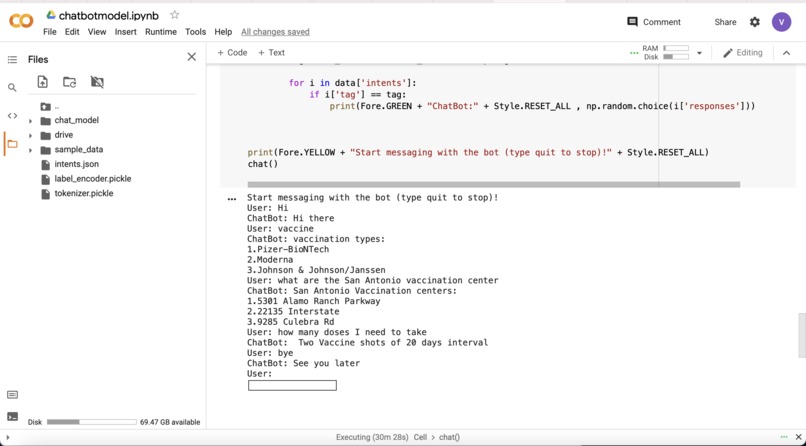
Task: Click the horizontal code cell scrollbar
Action: [493, 184]
